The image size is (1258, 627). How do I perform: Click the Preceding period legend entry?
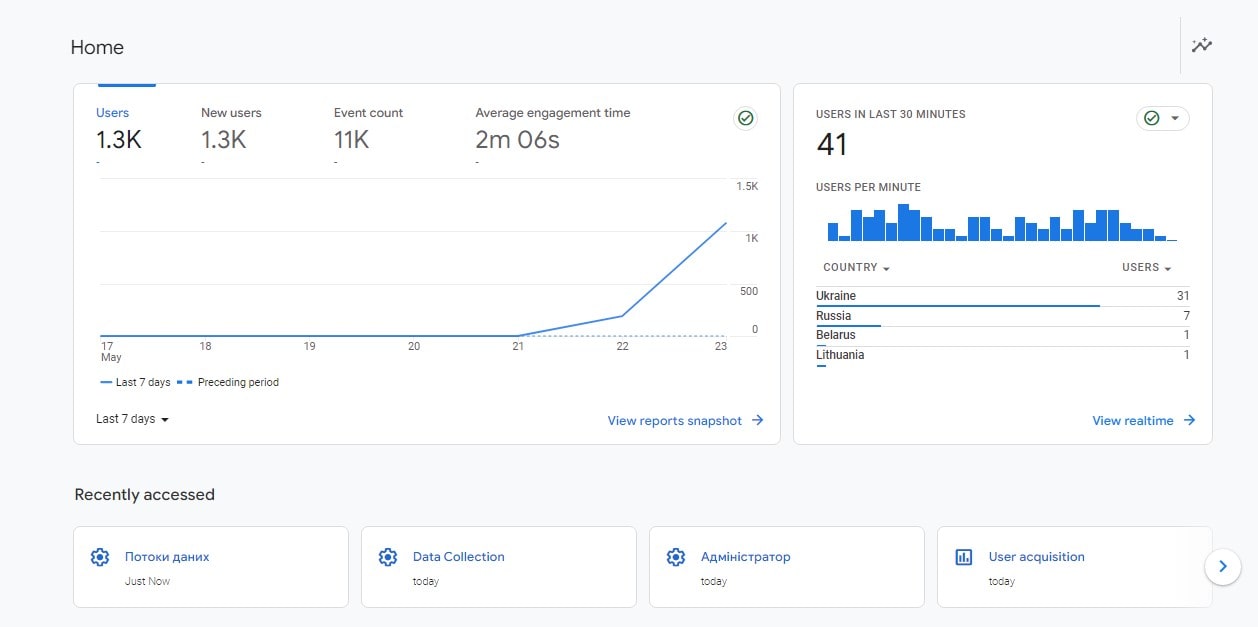(228, 382)
